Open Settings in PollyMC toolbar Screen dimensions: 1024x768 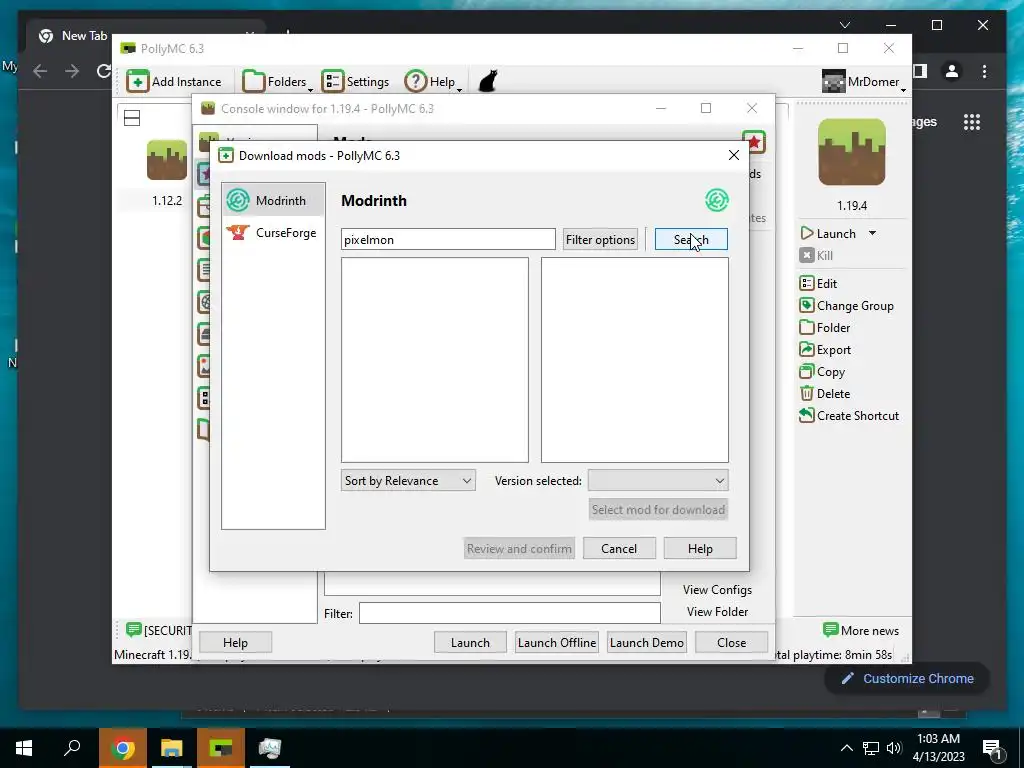356,82
